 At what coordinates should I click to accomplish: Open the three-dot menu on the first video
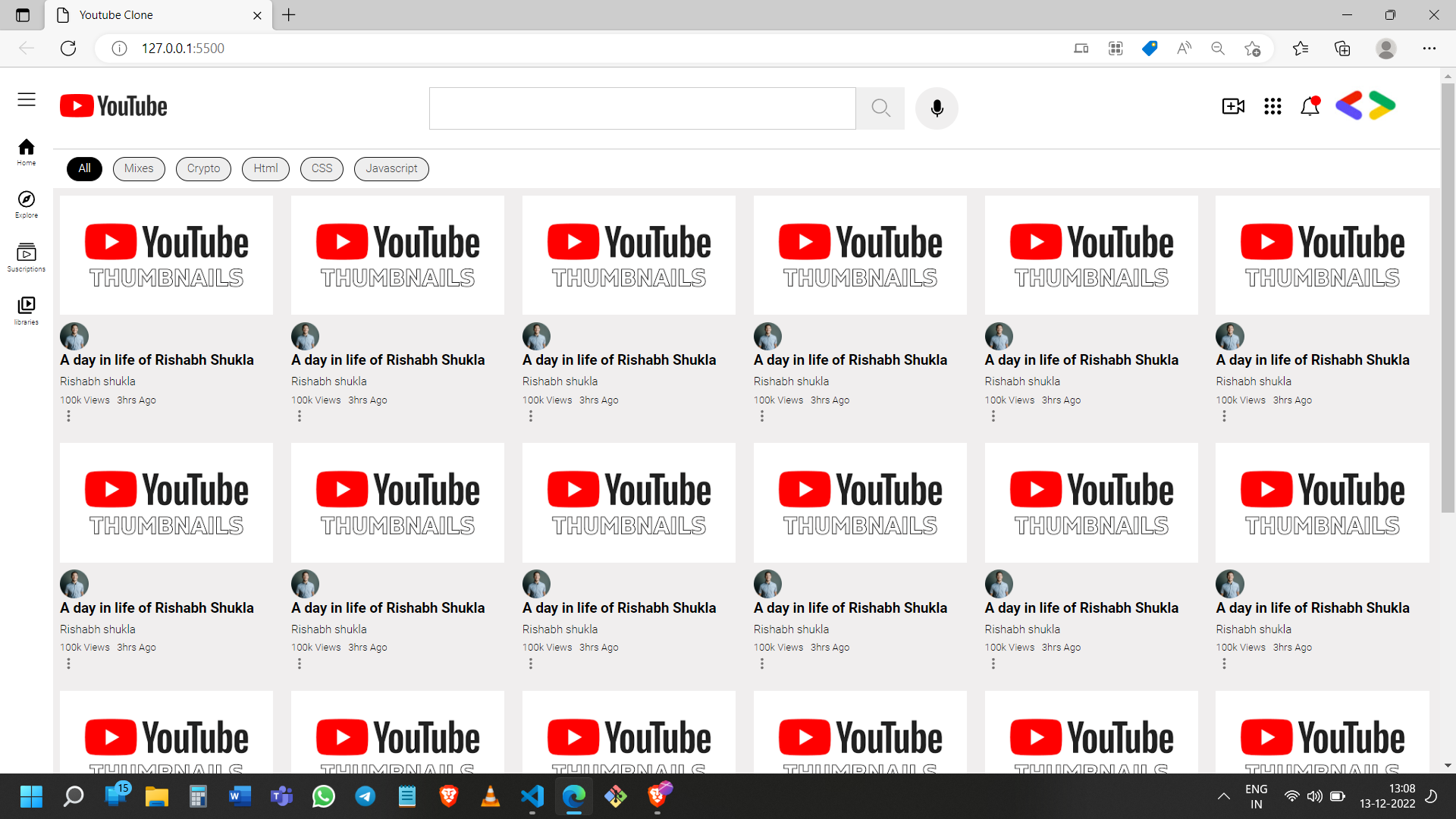pyautogui.click(x=69, y=416)
